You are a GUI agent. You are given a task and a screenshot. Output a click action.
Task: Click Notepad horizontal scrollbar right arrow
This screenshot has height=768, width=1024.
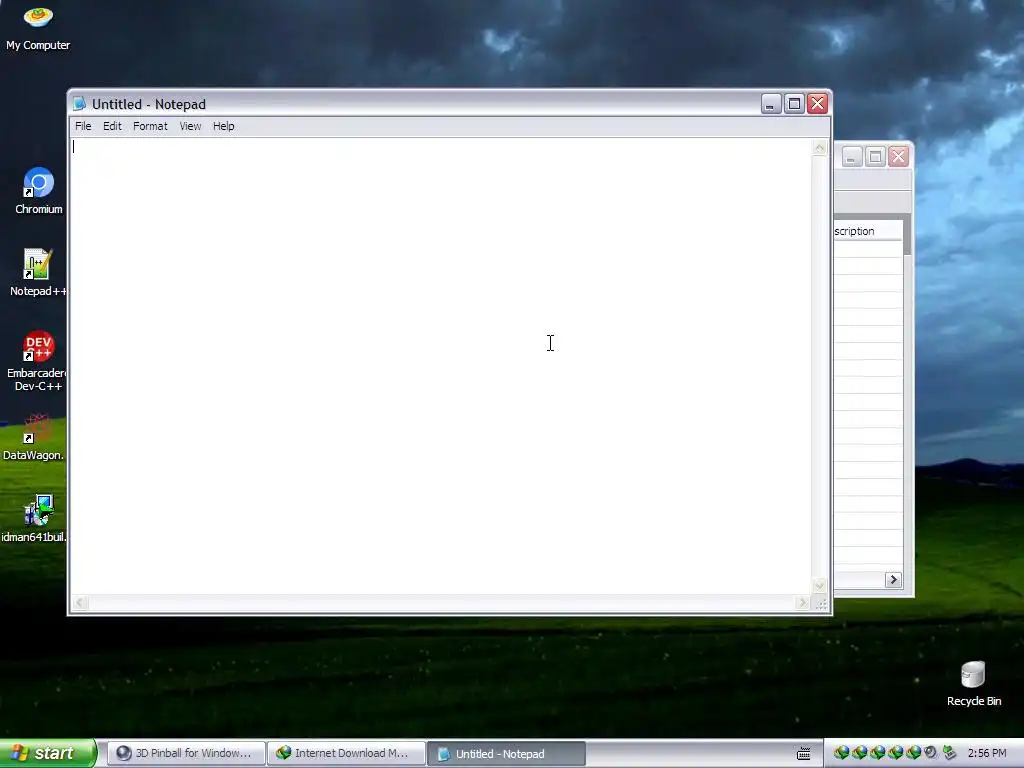coord(803,603)
